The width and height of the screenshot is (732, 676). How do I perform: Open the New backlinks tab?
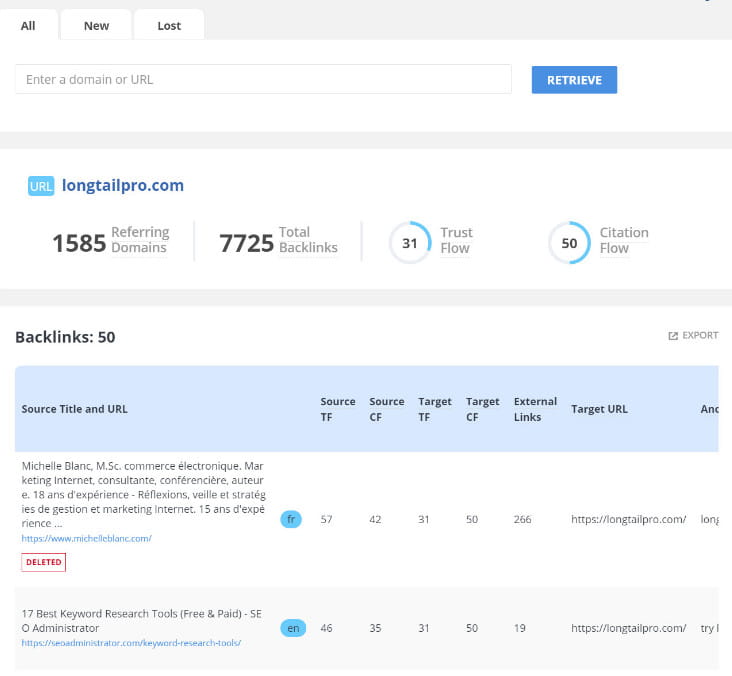(x=96, y=26)
